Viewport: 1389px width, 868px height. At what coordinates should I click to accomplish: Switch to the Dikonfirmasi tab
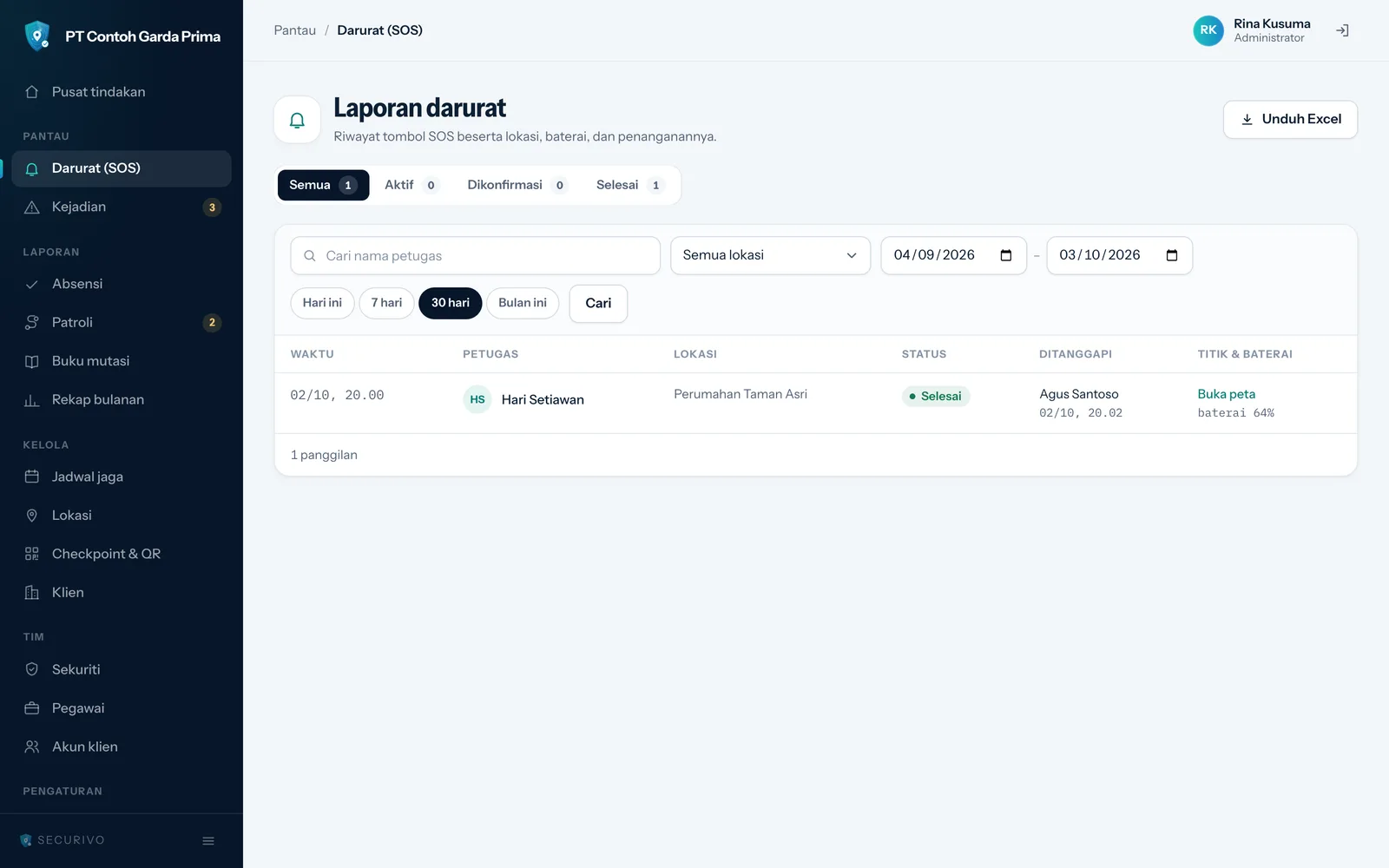click(x=517, y=185)
